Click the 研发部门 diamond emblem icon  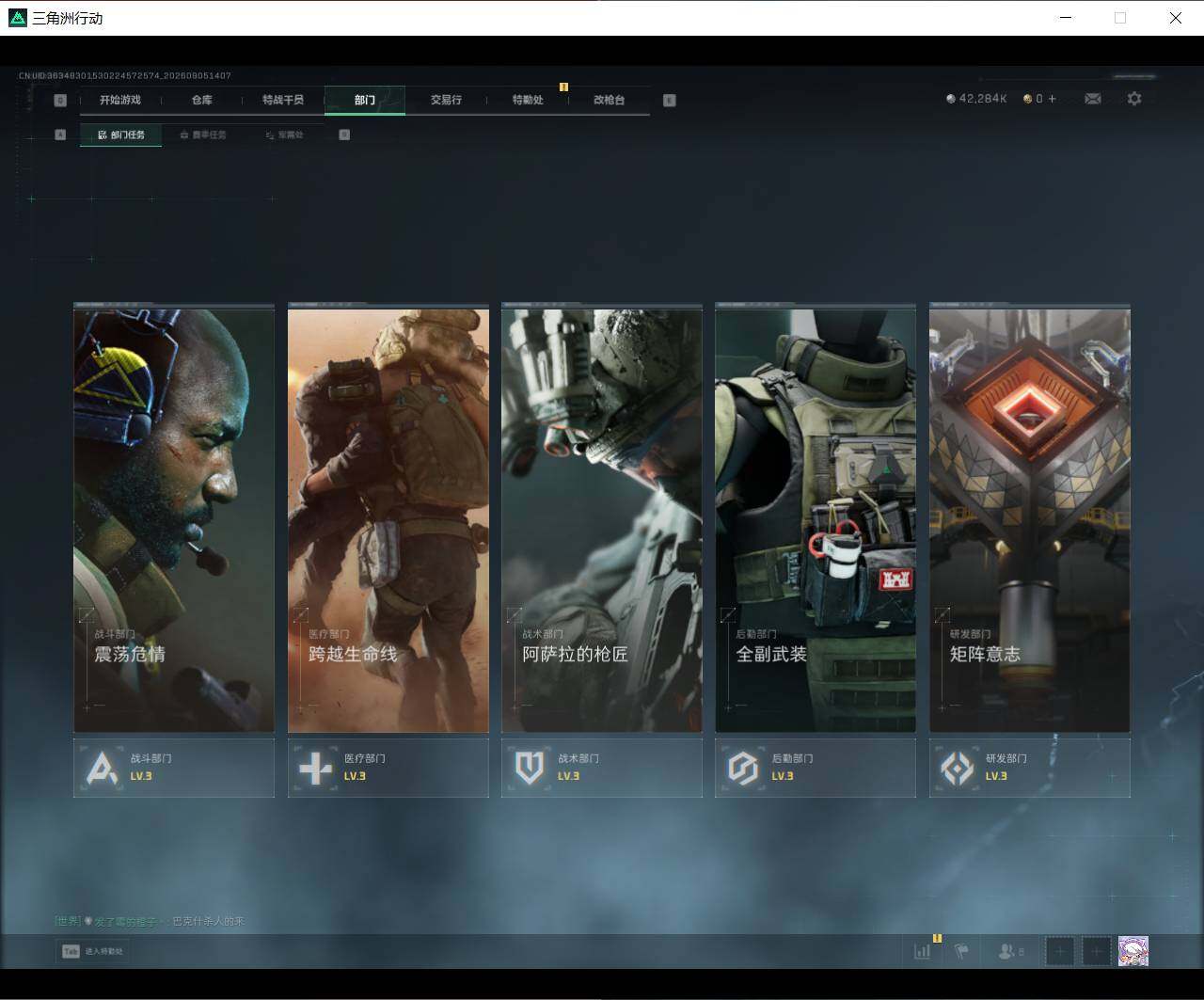click(x=957, y=769)
